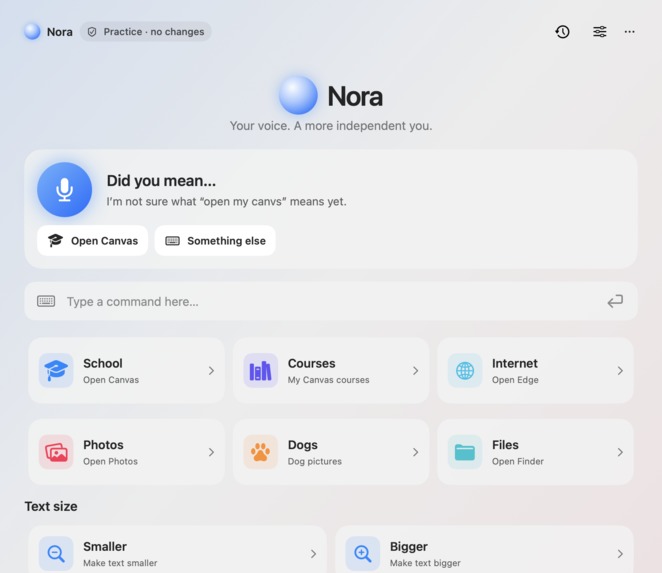Image resolution: width=662 pixels, height=573 pixels.
Task: Open the history clock icon
Action: [x=562, y=32]
